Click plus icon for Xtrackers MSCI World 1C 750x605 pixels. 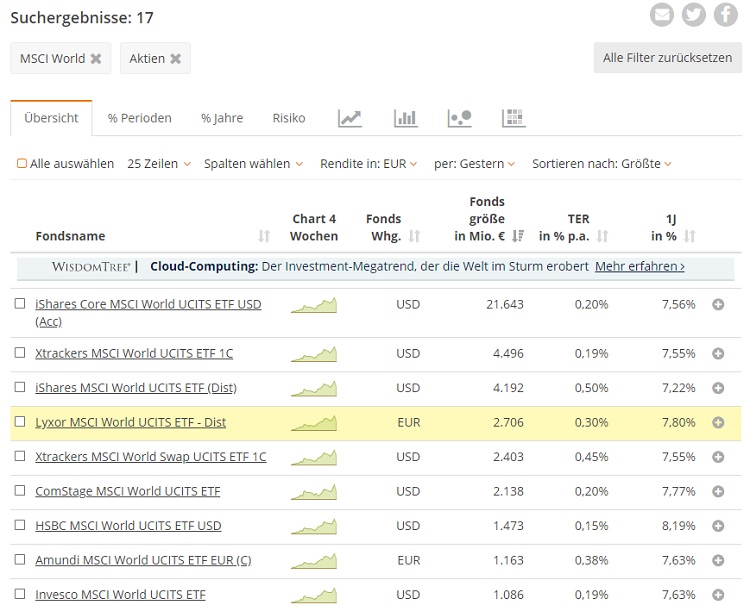(x=718, y=353)
